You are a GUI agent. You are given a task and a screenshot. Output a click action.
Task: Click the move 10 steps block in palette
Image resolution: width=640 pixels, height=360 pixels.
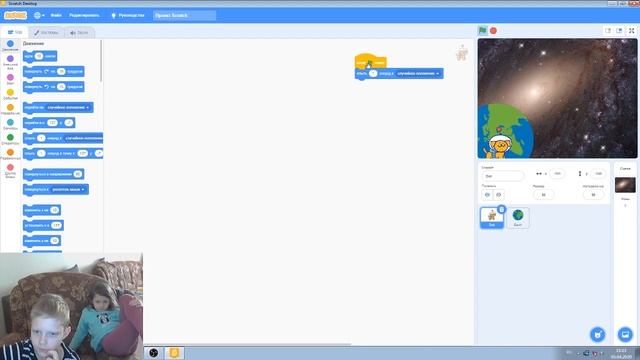(x=40, y=56)
